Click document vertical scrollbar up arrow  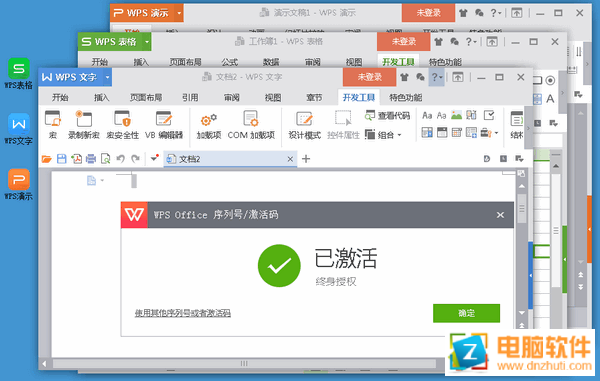click(x=522, y=186)
